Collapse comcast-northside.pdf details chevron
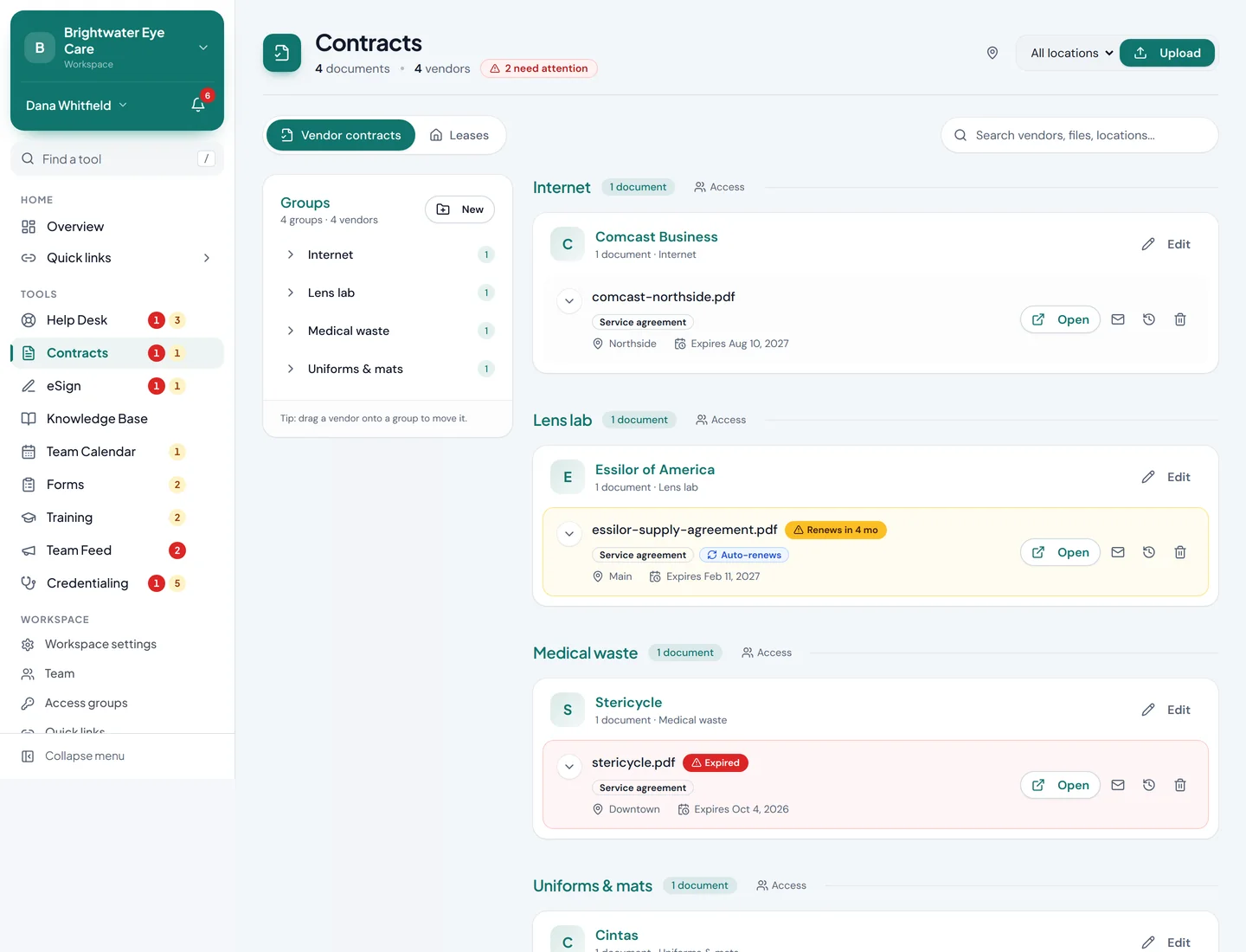The height and width of the screenshot is (952, 1246). (x=569, y=301)
